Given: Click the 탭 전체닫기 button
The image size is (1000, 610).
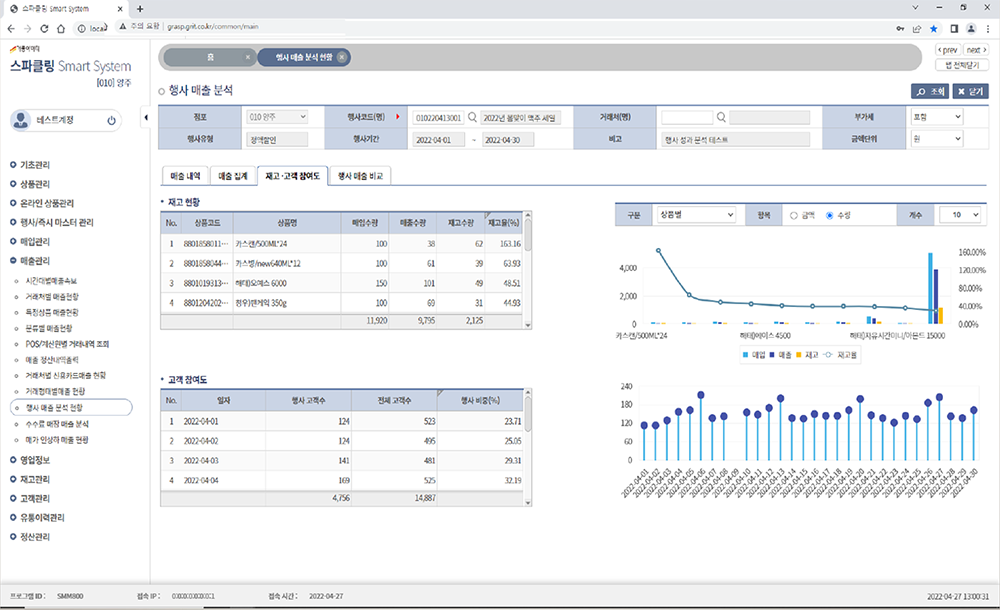Looking at the screenshot, I should point(962,65).
